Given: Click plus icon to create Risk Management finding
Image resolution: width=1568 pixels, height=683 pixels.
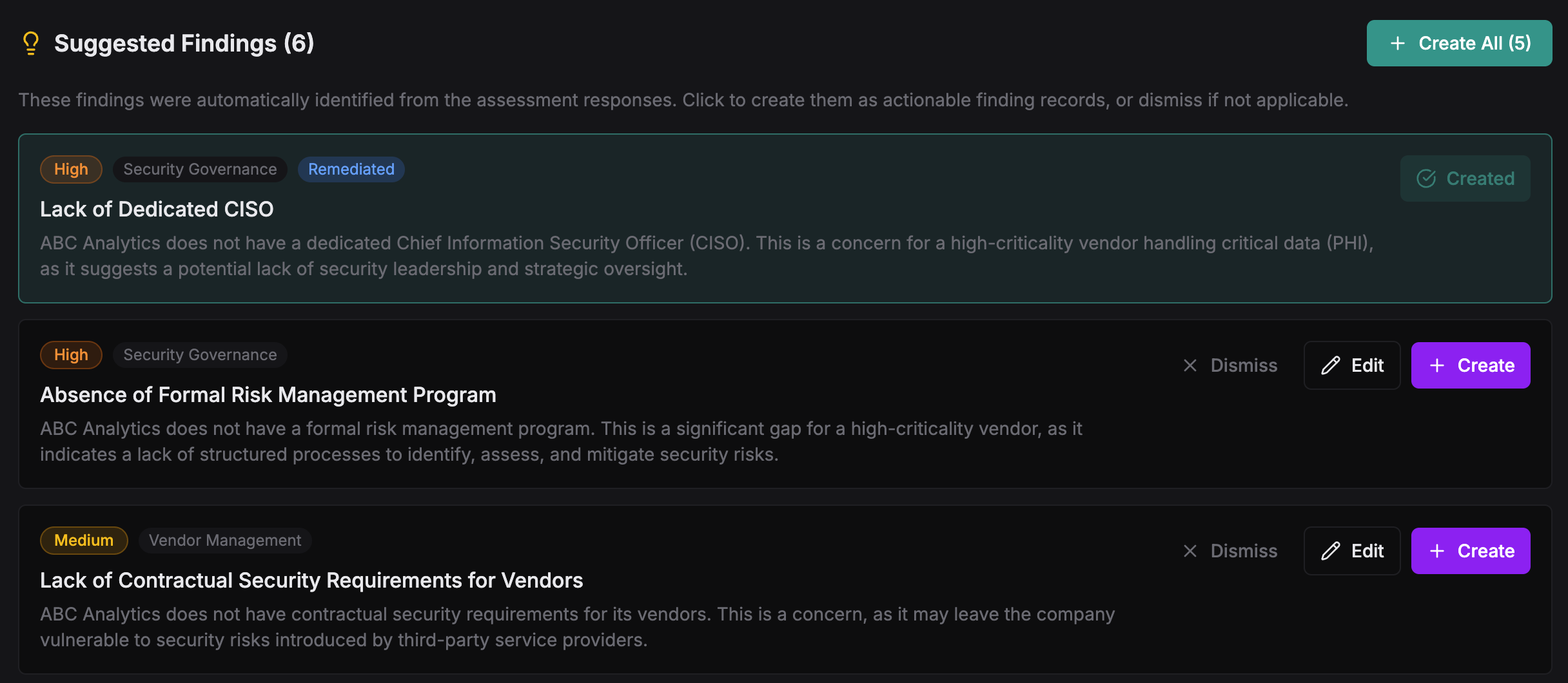Looking at the screenshot, I should pos(1437,365).
